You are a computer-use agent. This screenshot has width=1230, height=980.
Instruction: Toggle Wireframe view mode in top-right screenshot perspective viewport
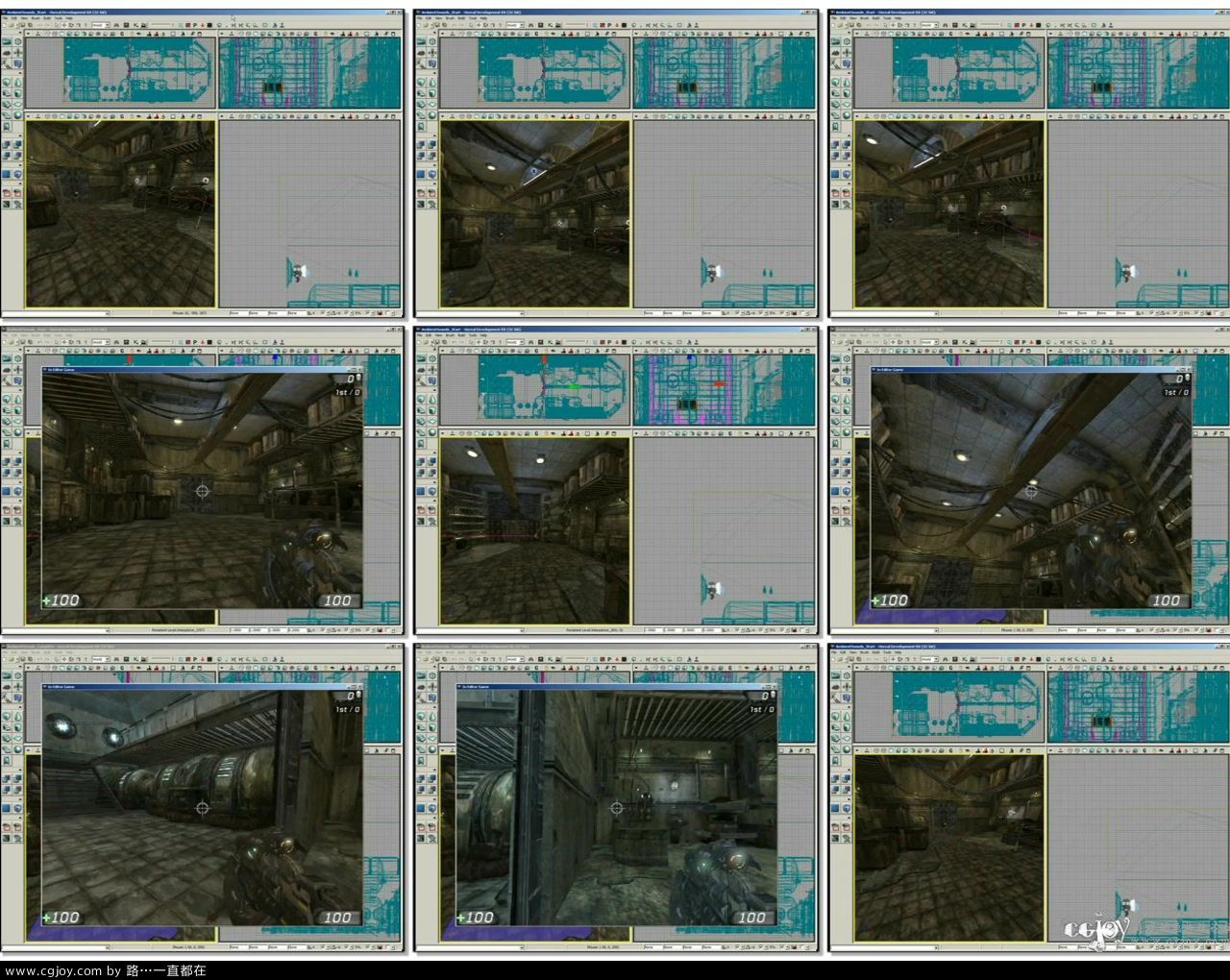click(x=884, y=116)
